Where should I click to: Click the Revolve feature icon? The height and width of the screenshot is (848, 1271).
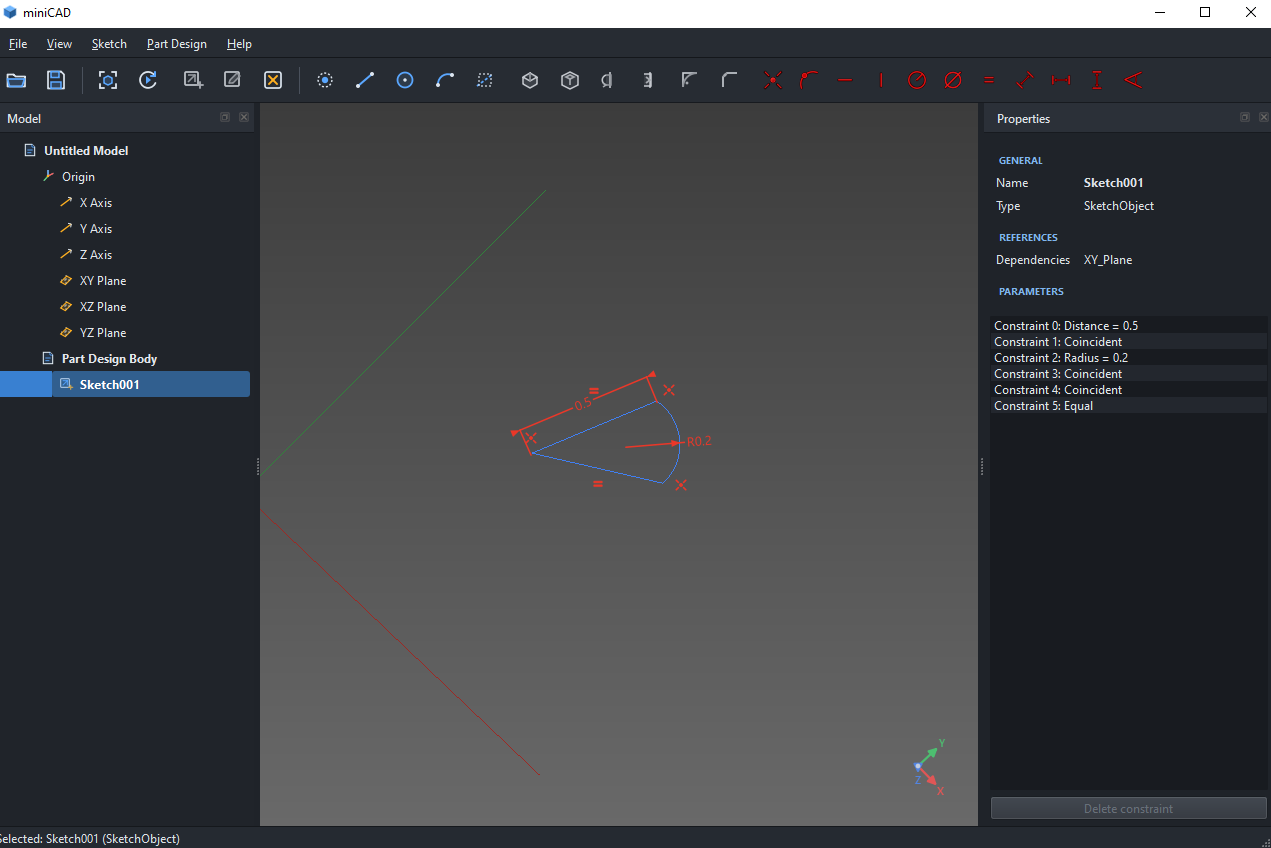pos(608,80)
